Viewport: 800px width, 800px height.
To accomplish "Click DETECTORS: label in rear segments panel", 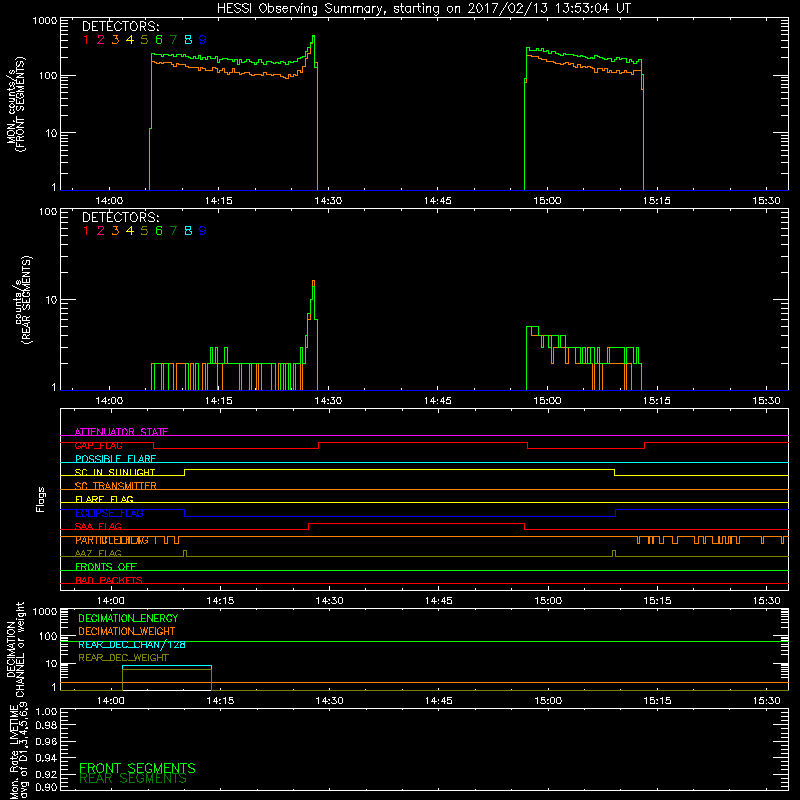I will point(120,217).
